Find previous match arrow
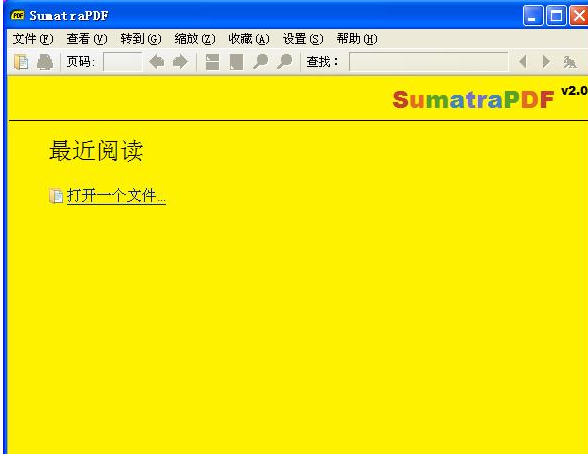This screenshot has height=454, width=588. tap(523, 62)
